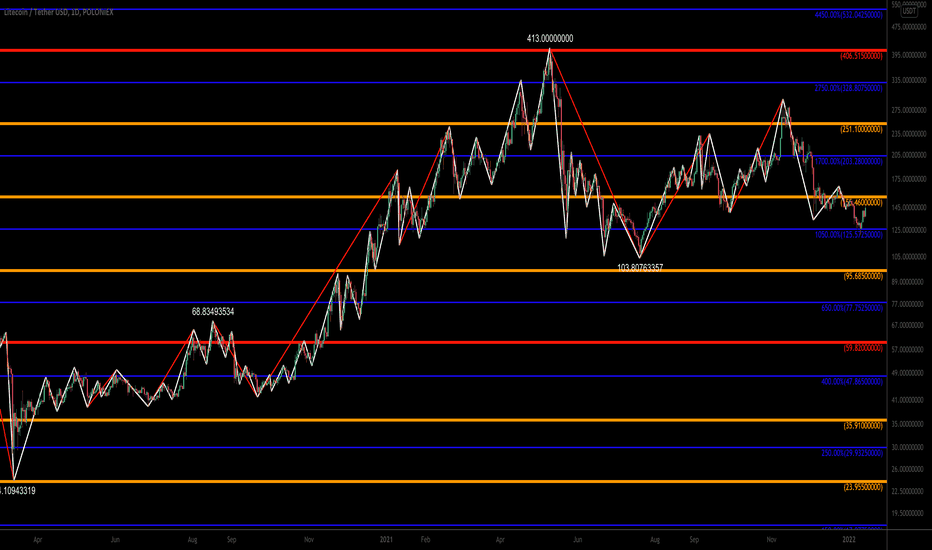Click 105.00000000 on the price axis
The image size is (932, 550).
[x=909, y=257]
